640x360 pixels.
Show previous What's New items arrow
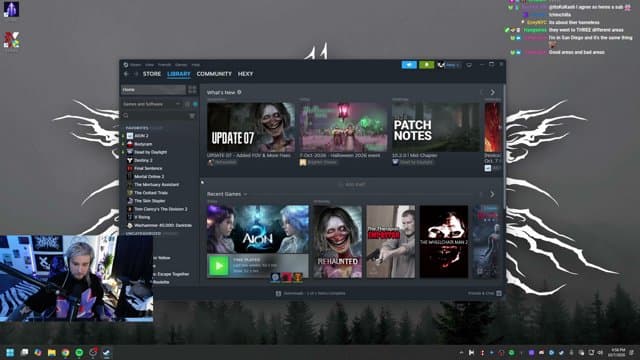[x=481, y=93]
